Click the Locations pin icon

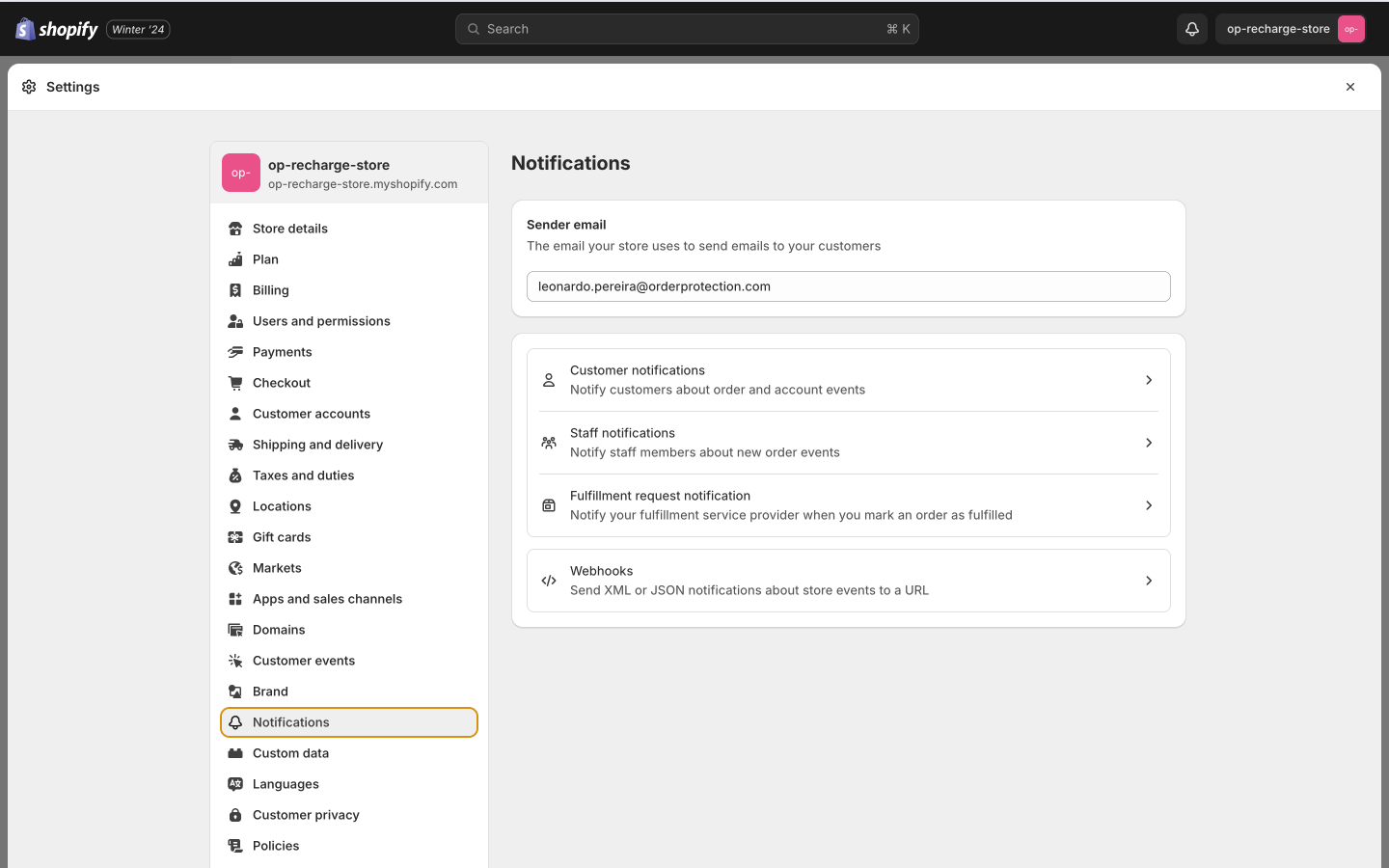pos(235,506)
